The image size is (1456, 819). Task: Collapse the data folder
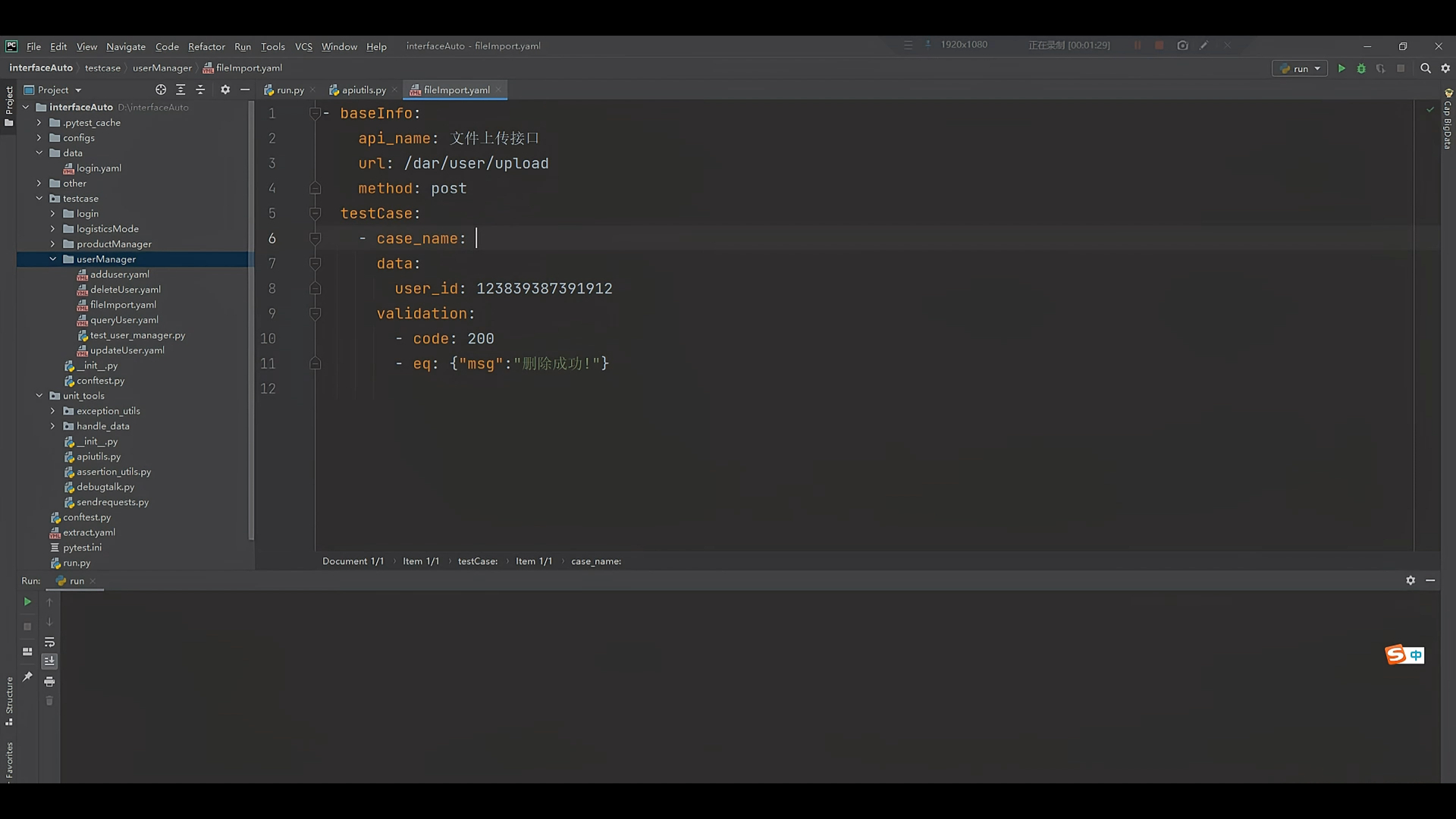point(39,153)
